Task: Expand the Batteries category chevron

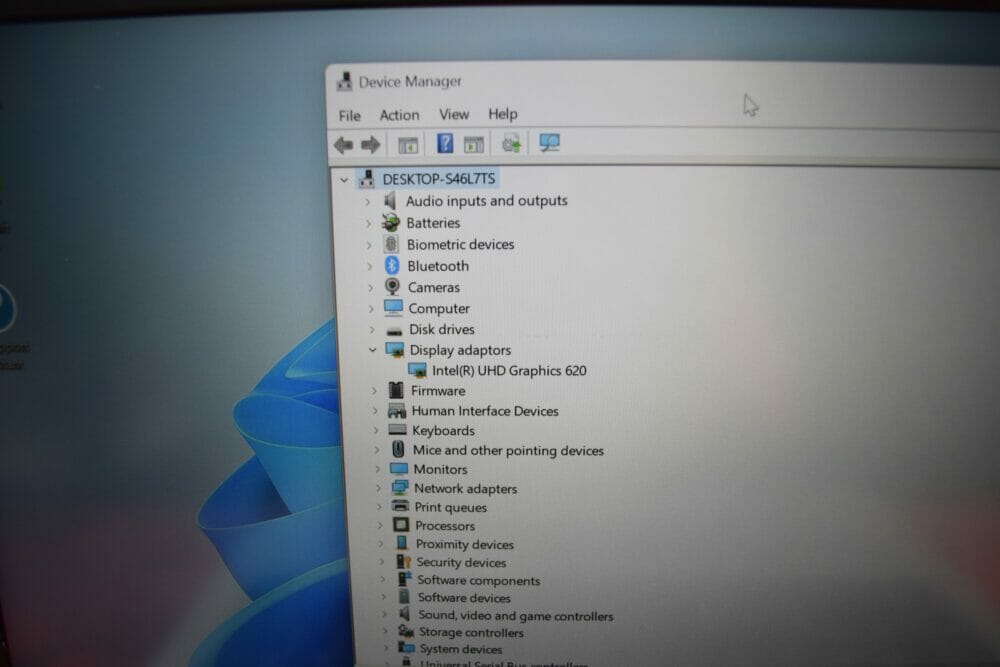Action: coord(368,223)
